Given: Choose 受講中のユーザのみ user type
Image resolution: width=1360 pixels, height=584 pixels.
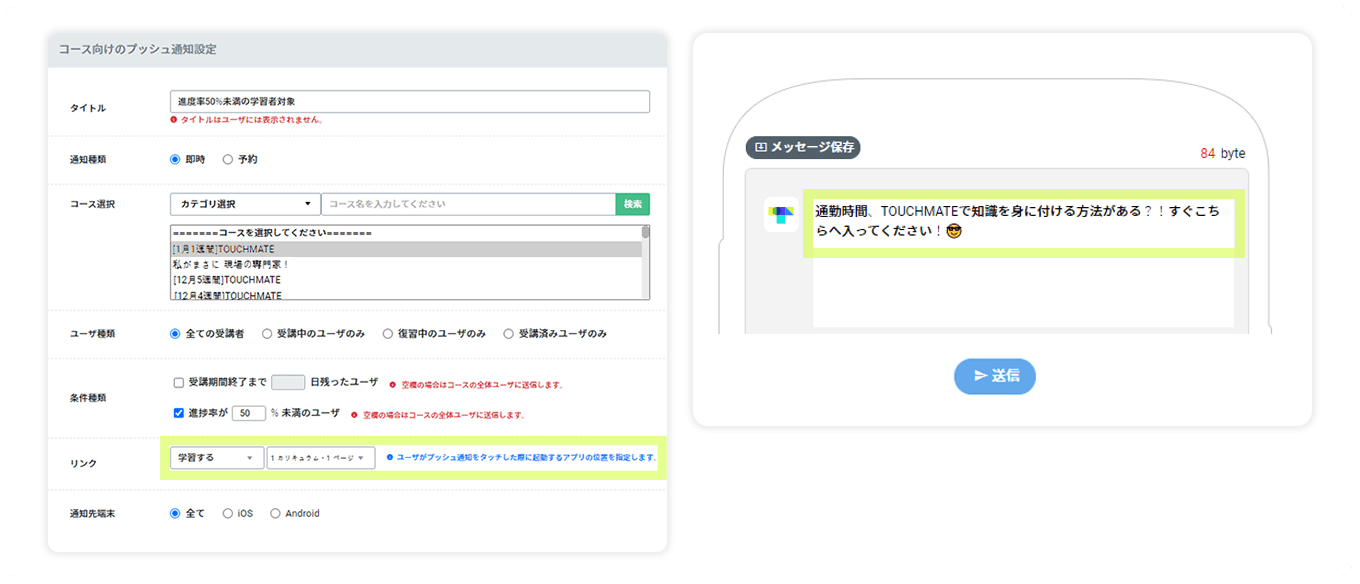Looking at the screenshot, I should 267,334.
